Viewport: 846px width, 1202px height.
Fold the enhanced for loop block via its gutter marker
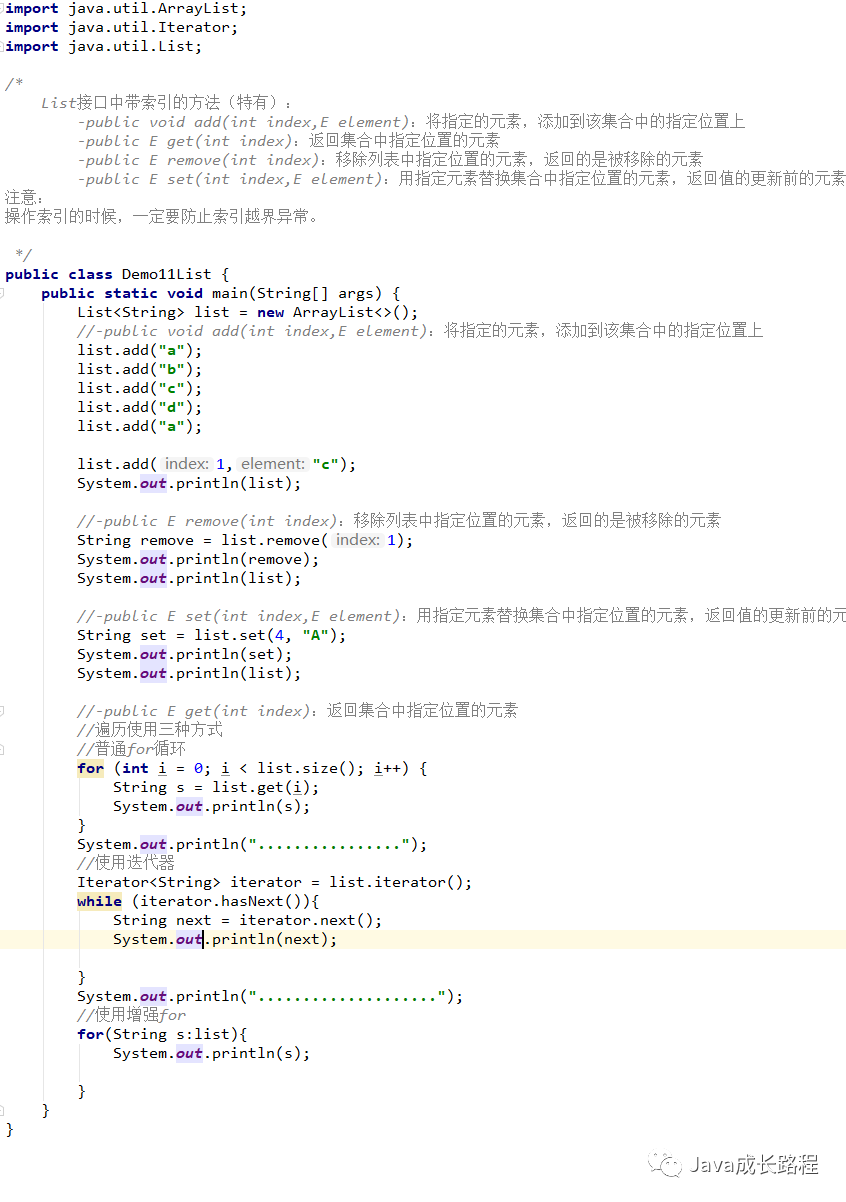pyautogui.click(x=6, y=1034)
